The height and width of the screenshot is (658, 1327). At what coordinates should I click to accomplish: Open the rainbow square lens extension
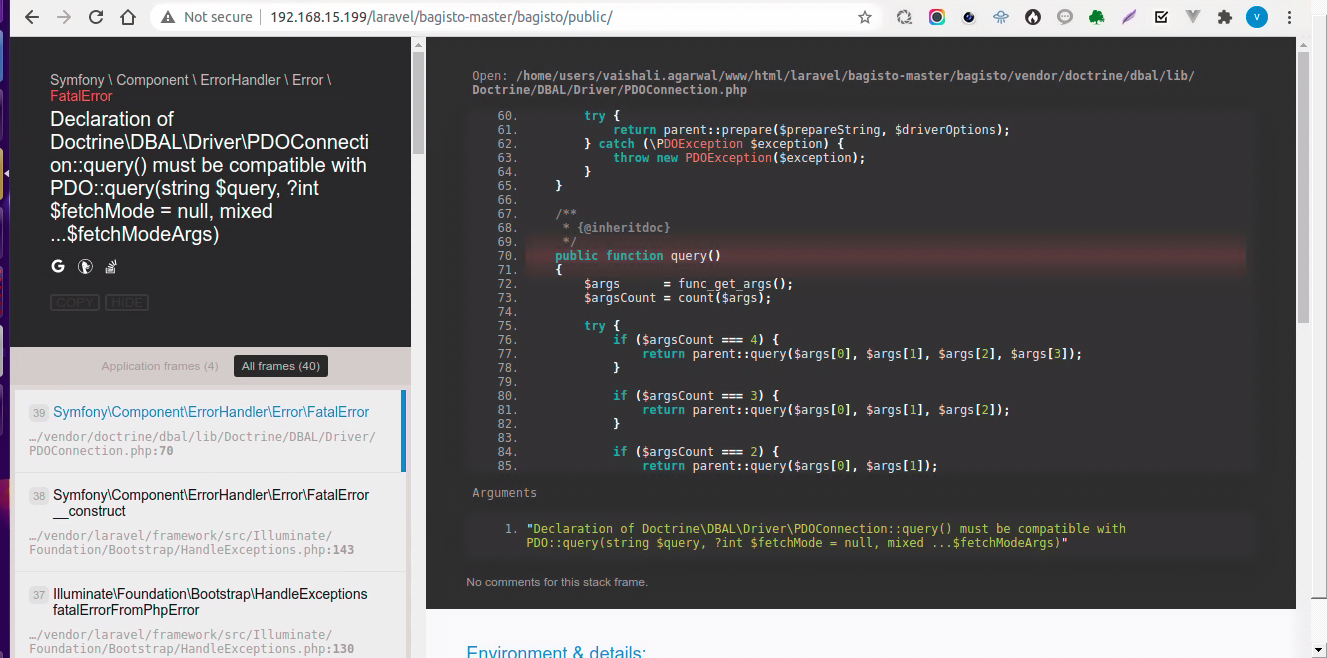point(936,17)
